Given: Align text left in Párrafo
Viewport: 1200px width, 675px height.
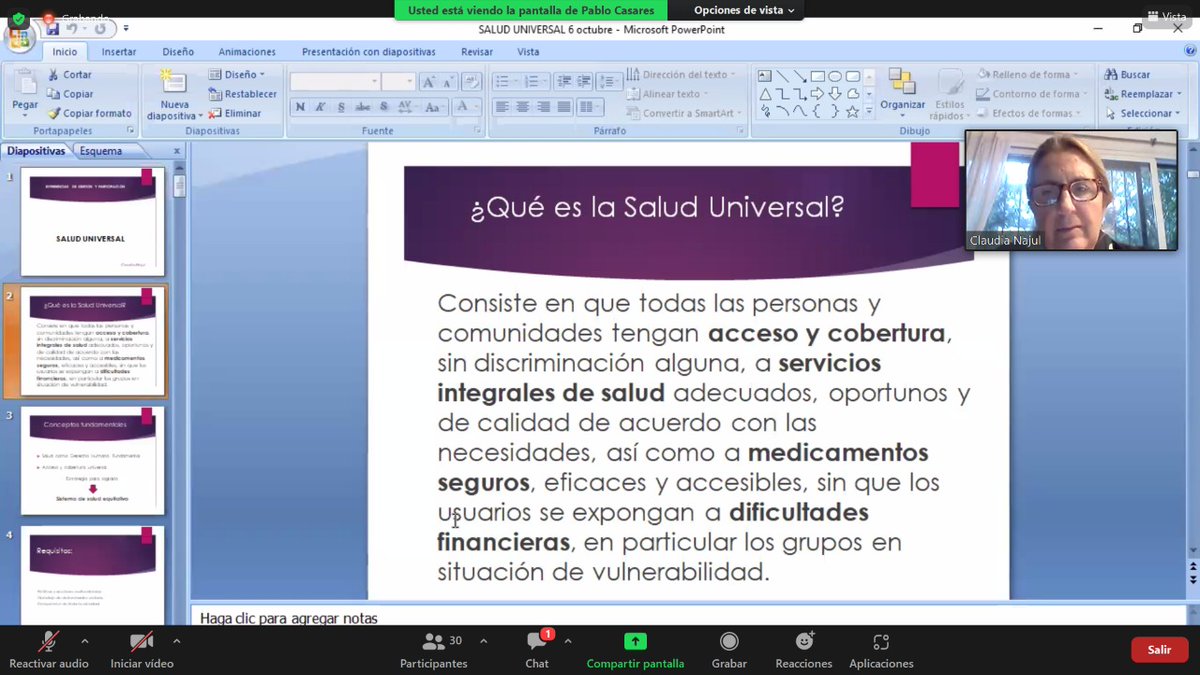Looking at the screenshot, I should 501,107.
